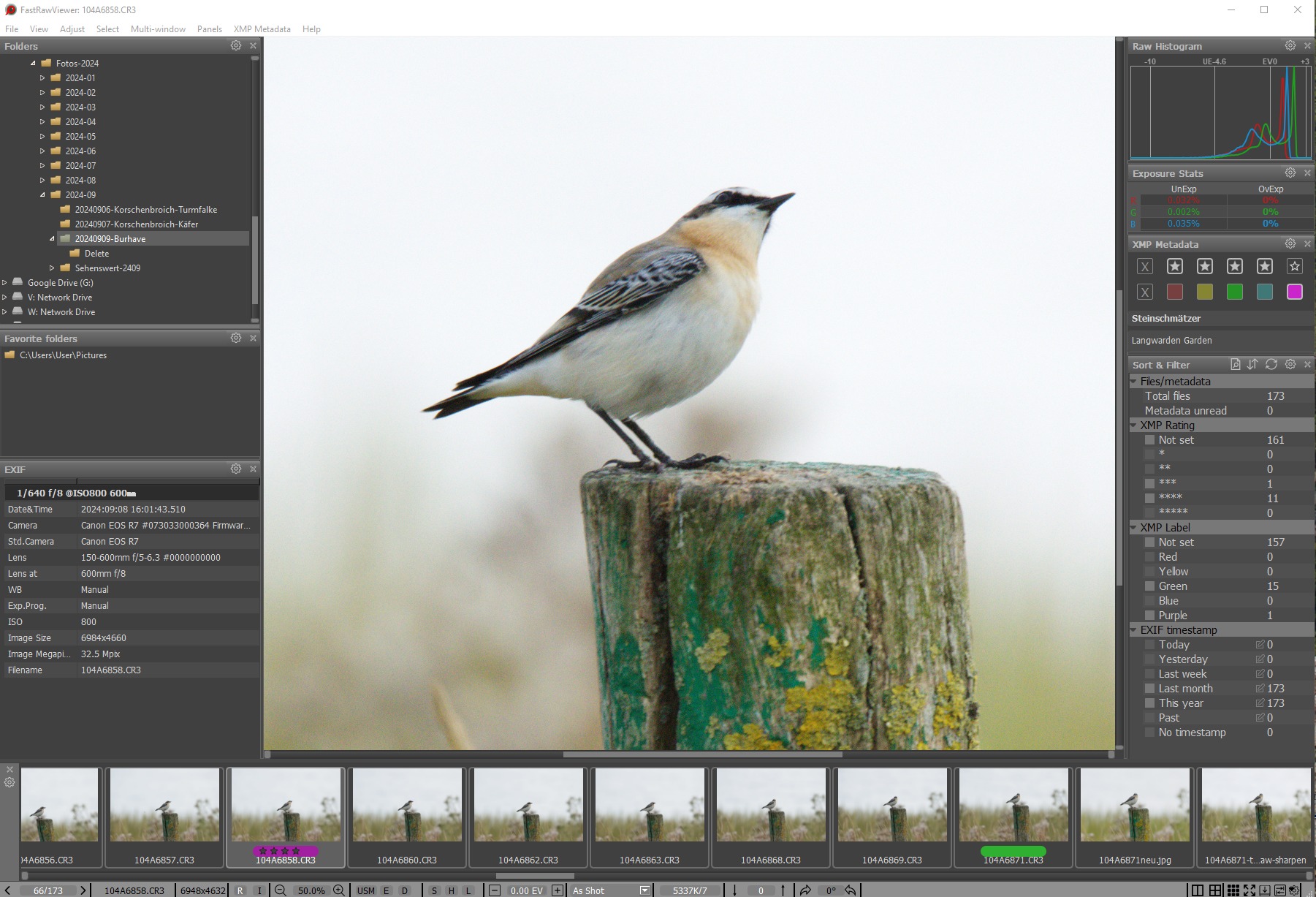1316x897 pixels.
Task: Click the file search icon in Sort & Filter
Action: (x=1235, y=364)
